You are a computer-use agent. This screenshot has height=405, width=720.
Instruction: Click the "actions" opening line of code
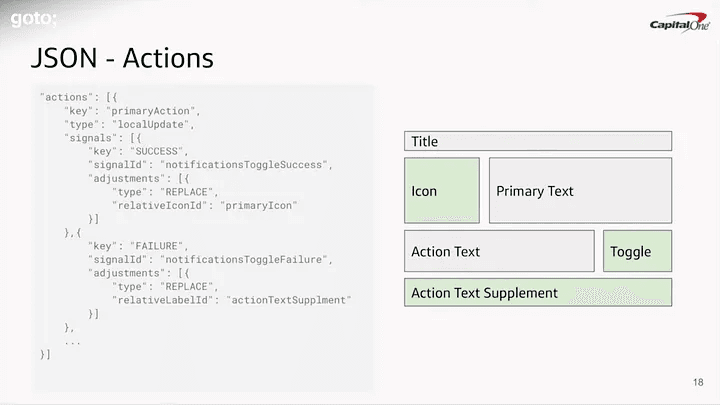(79, 96)
